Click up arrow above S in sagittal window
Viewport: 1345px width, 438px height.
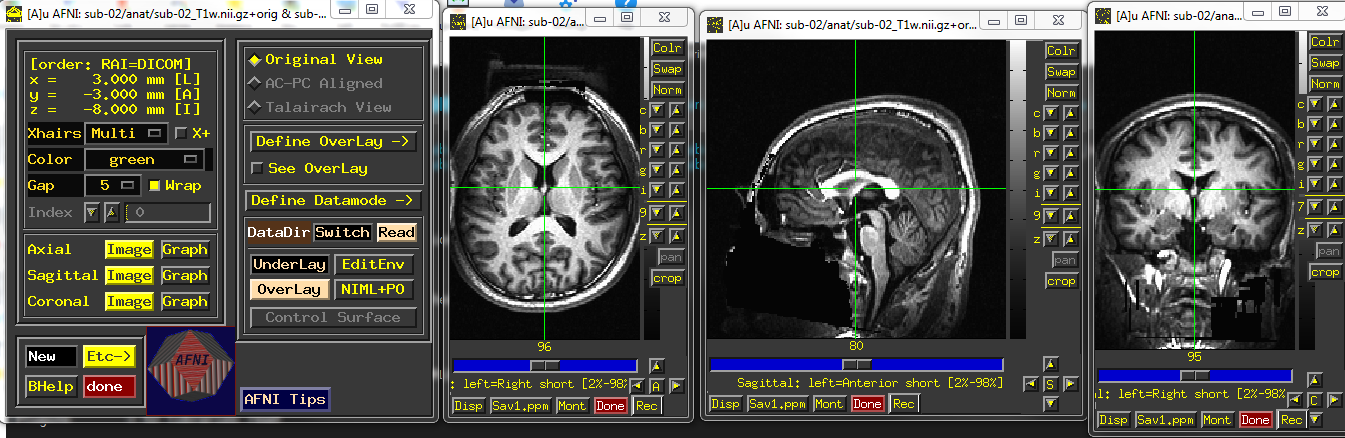coord(1049,365)
